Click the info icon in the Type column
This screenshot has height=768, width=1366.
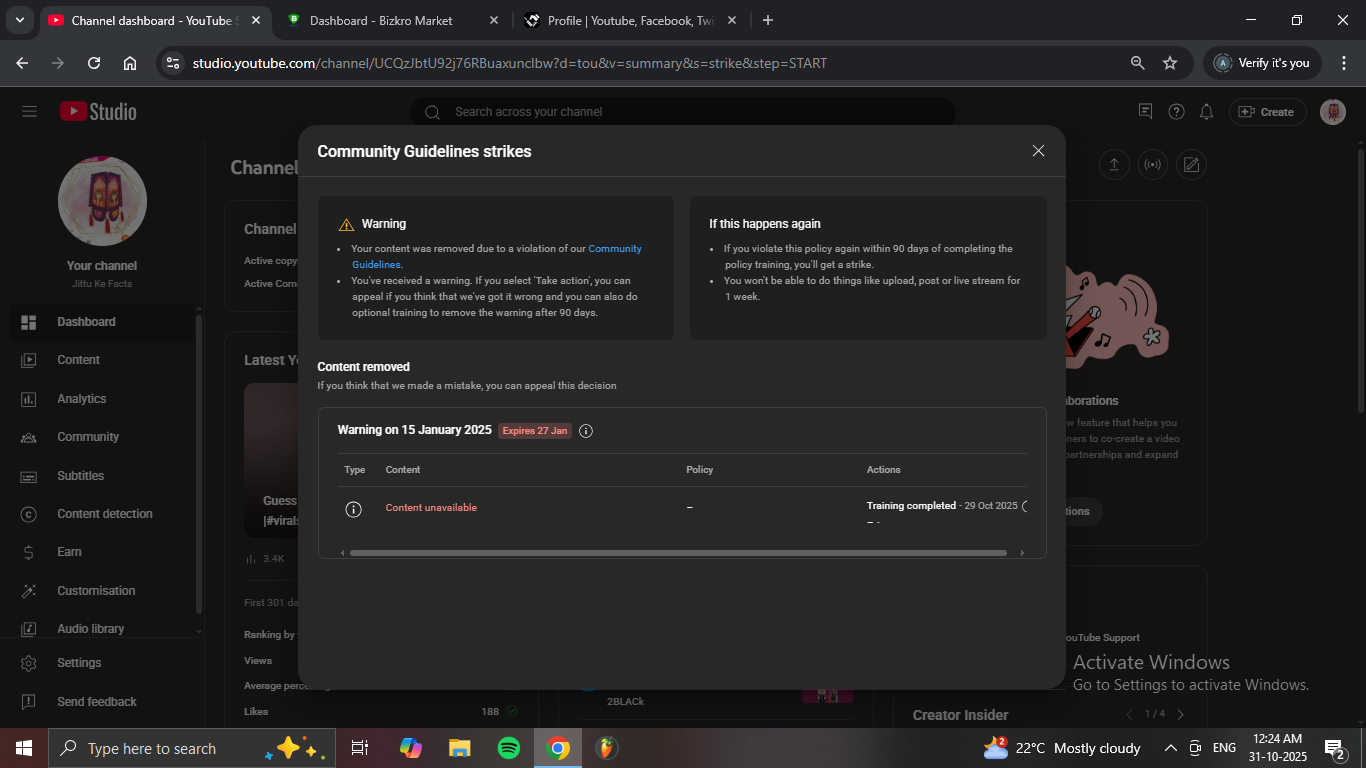click(x=353, y=509)
